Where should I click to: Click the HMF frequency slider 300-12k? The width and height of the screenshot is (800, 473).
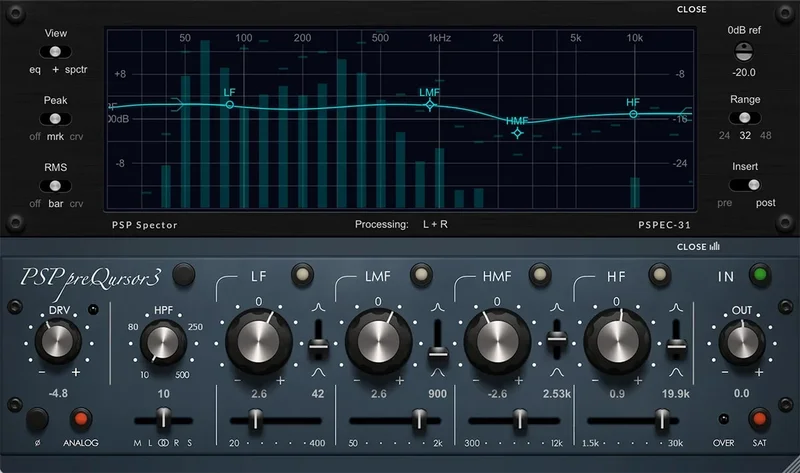(514, 420)
